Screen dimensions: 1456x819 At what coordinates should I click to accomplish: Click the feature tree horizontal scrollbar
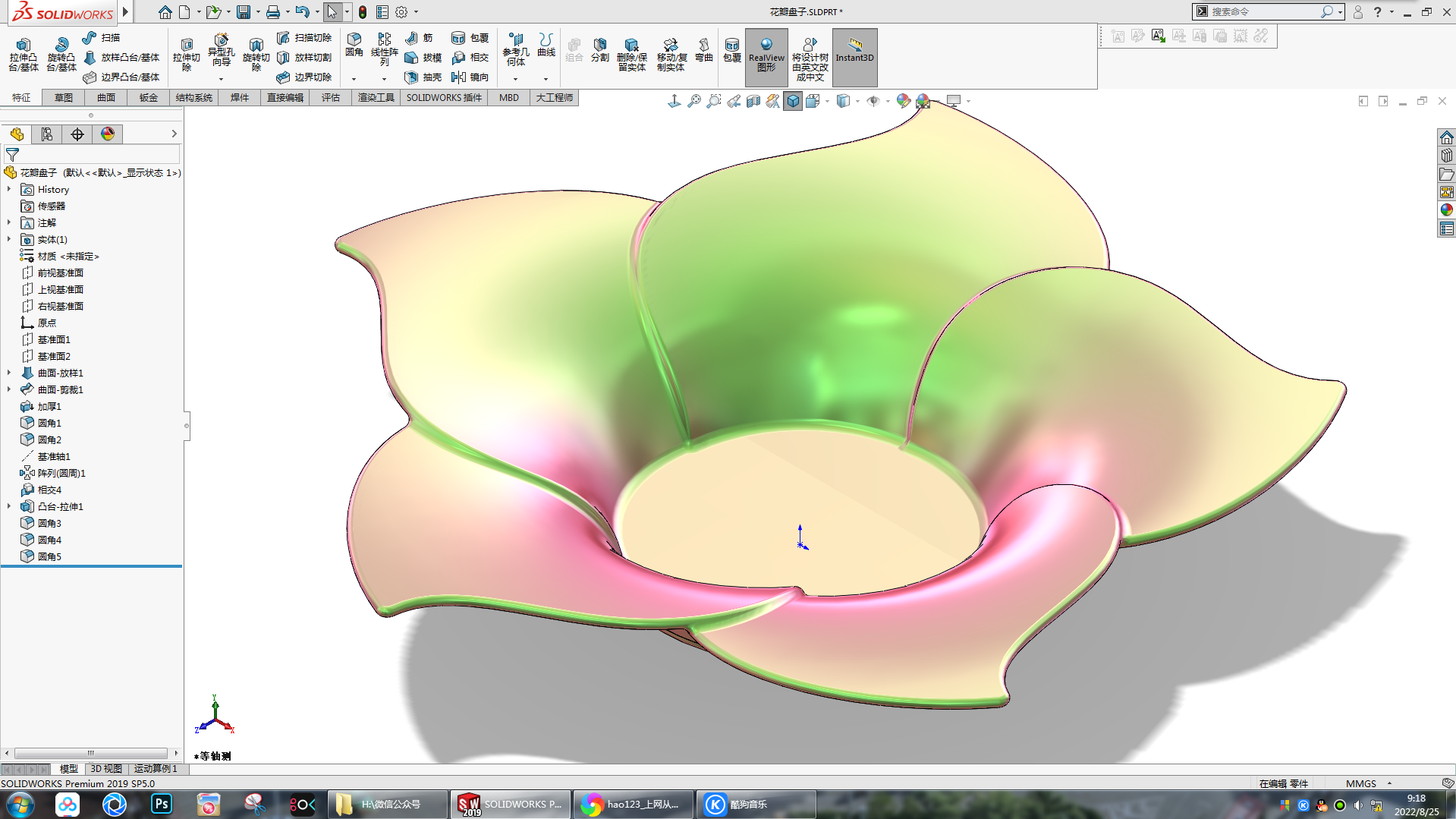(91, 753)
